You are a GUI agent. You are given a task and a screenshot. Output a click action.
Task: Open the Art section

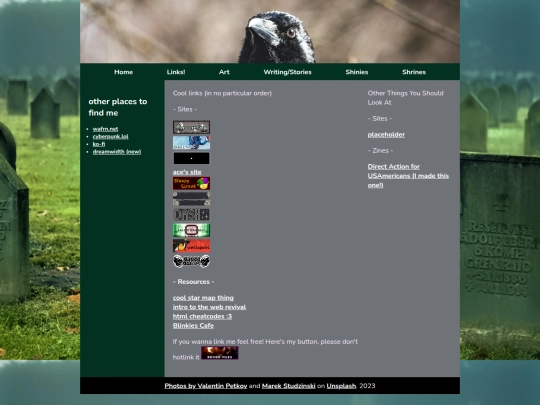click(x=224, y=72)
